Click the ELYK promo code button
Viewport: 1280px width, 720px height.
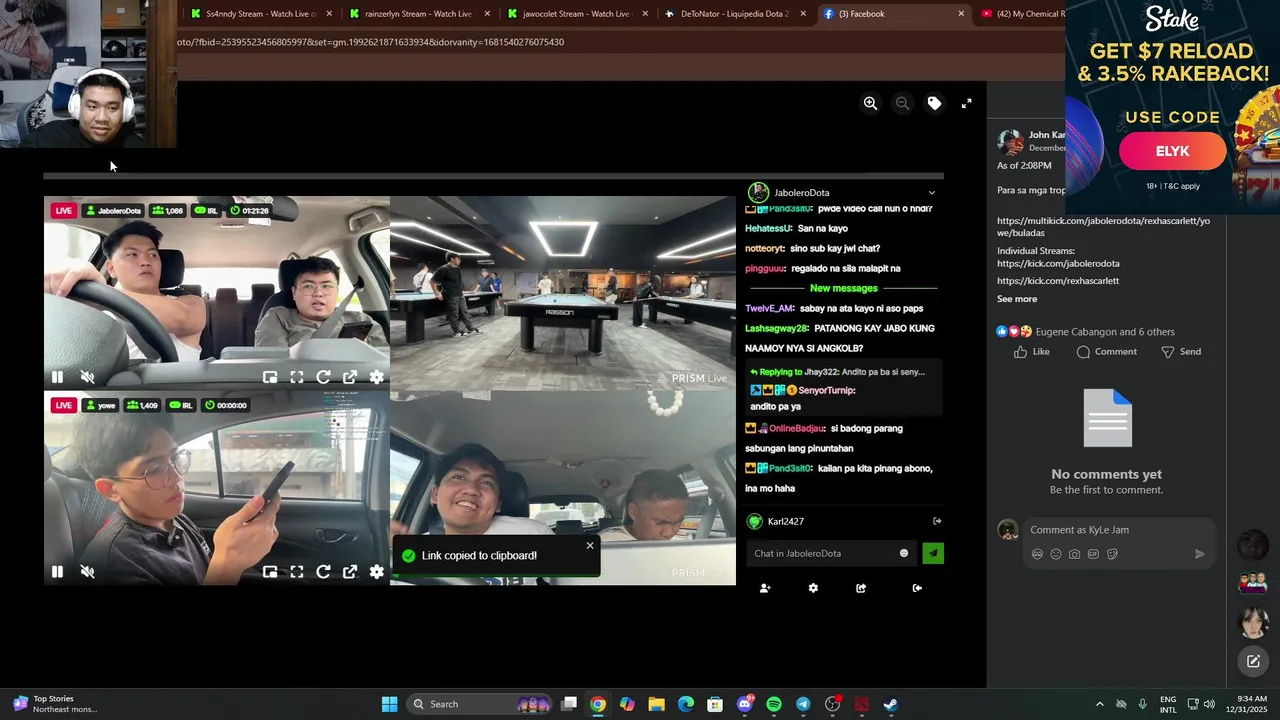pos(1172,151)
